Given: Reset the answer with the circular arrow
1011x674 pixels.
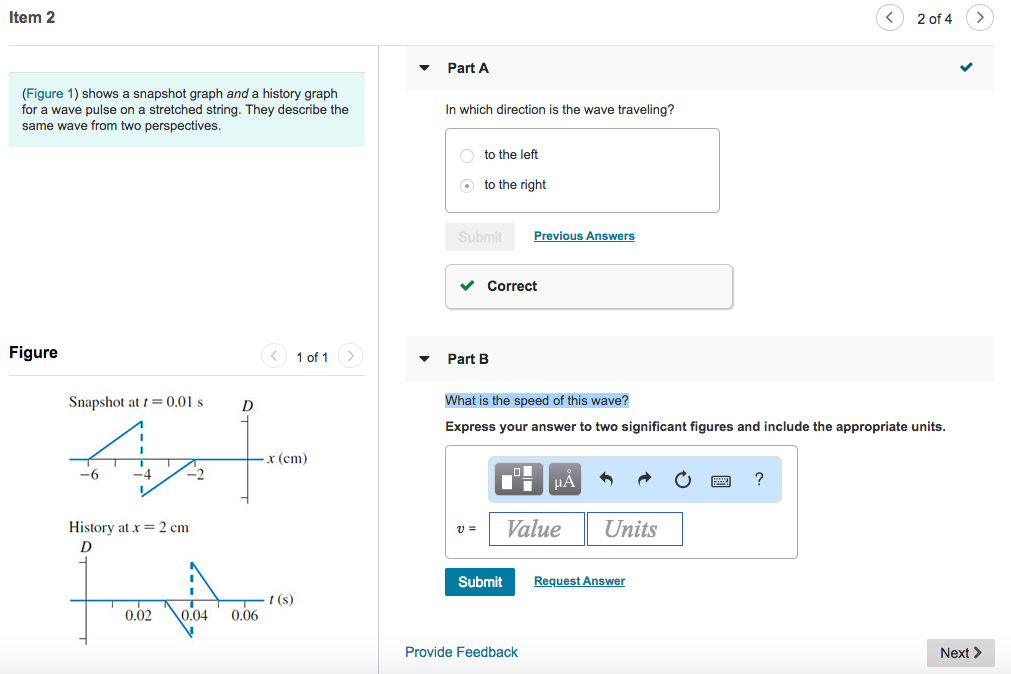Looking at the screenshot, I should coord(682,479).
